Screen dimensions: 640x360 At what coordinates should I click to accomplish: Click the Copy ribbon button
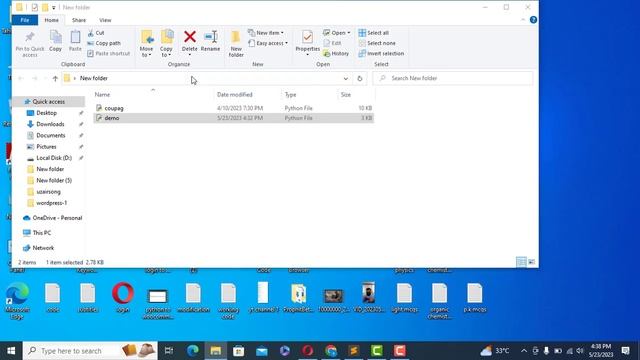(x=56, y=41)
